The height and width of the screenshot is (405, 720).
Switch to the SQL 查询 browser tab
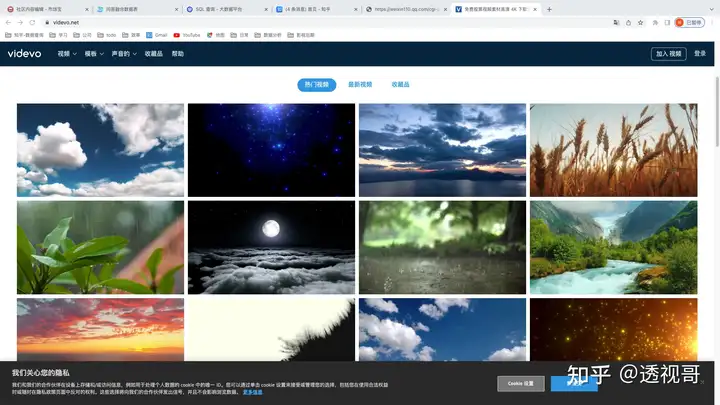[225, 9]
